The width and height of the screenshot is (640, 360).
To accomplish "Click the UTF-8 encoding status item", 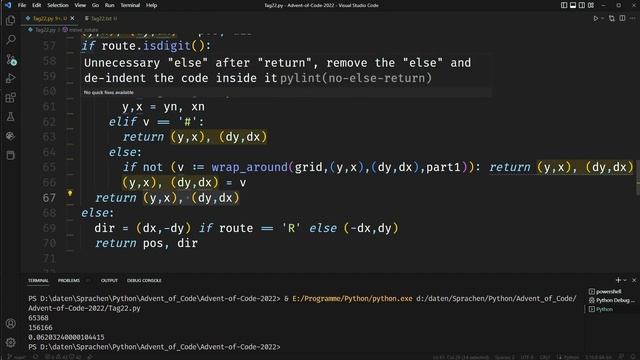I will click(x=527, y=357).
